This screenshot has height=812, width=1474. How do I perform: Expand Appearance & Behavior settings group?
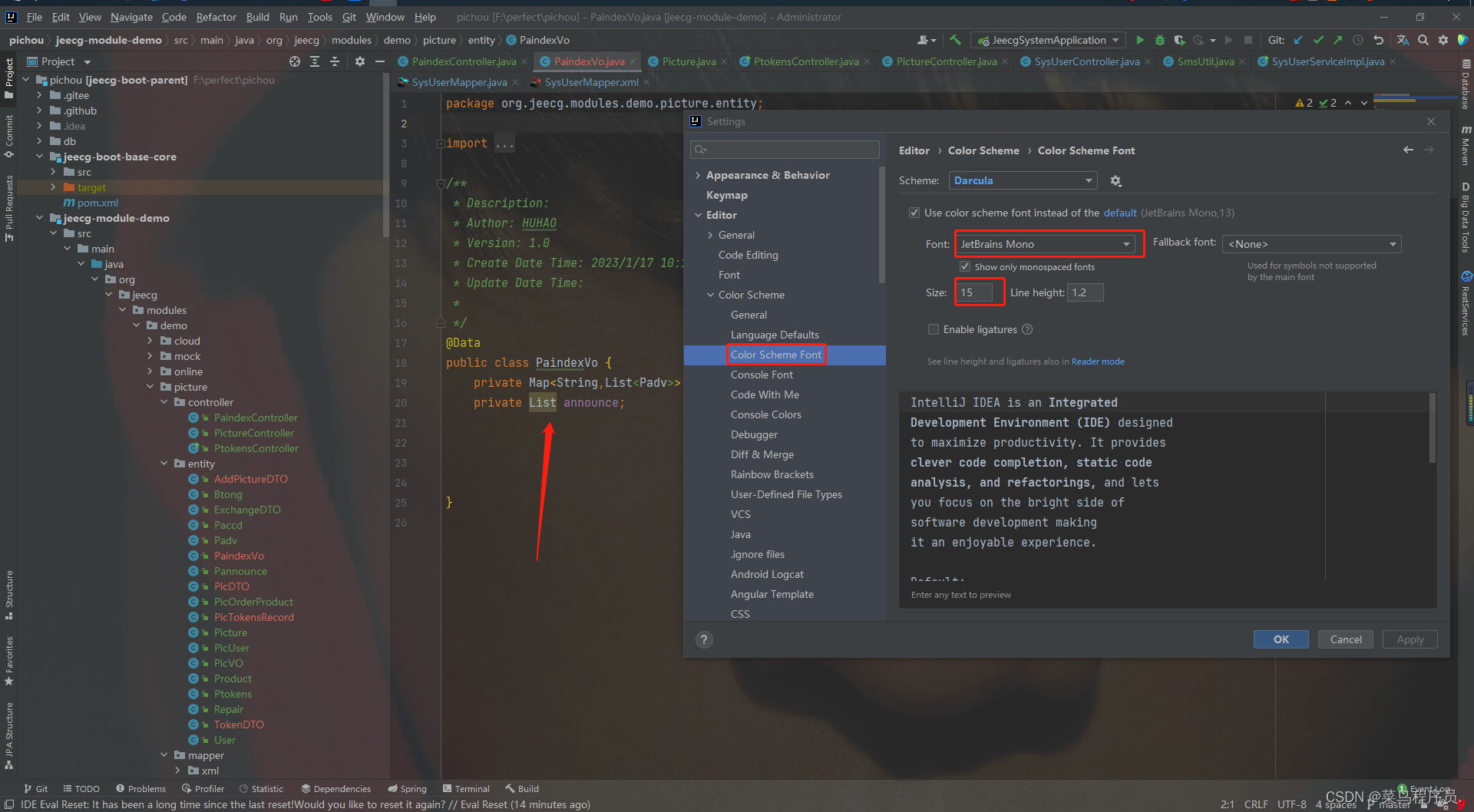click(x=698, y=175)
